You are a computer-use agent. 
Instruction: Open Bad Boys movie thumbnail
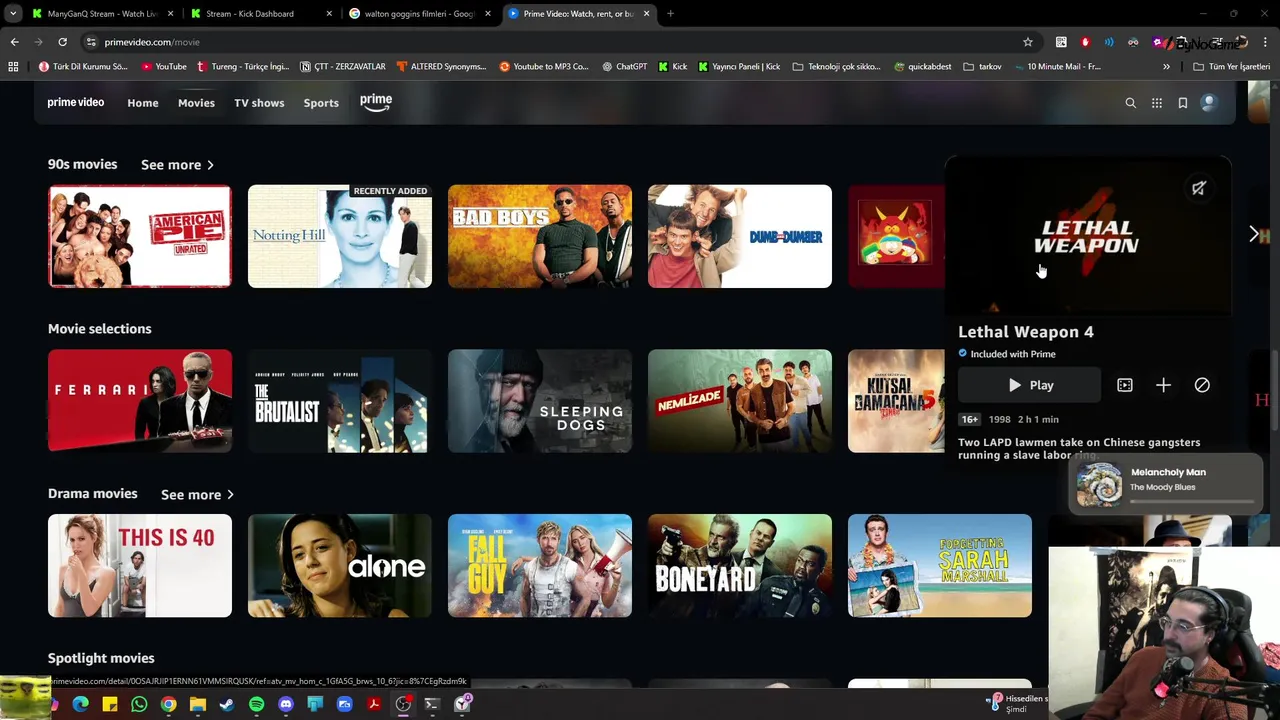[x=540, y=236]
